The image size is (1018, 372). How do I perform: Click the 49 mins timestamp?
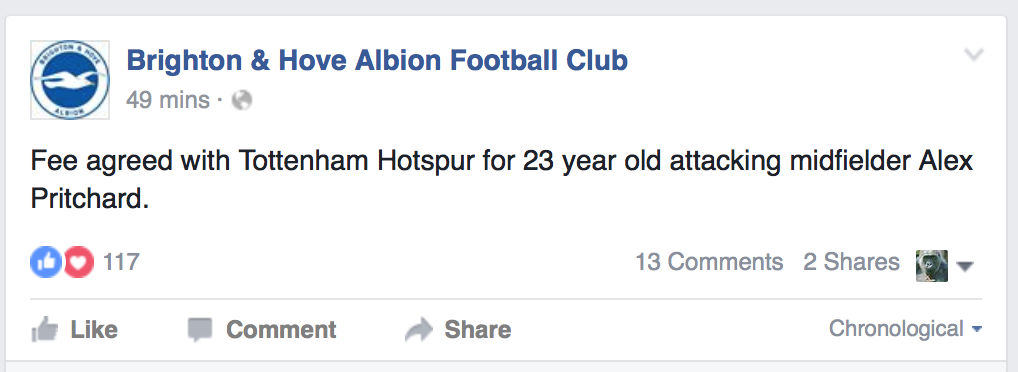tap(168, 100)
